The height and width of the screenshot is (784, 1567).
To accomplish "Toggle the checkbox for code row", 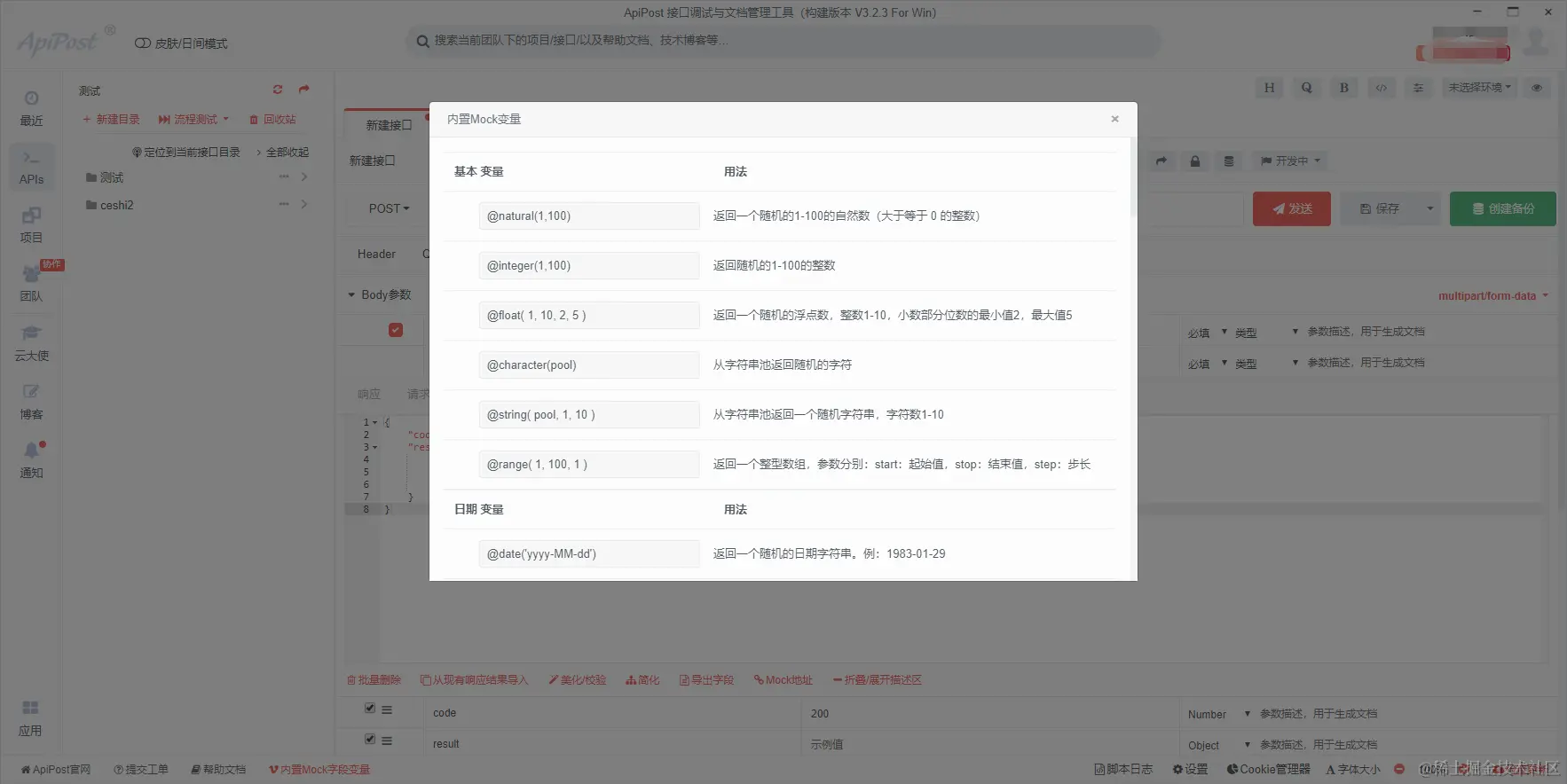I will point(370,708).
